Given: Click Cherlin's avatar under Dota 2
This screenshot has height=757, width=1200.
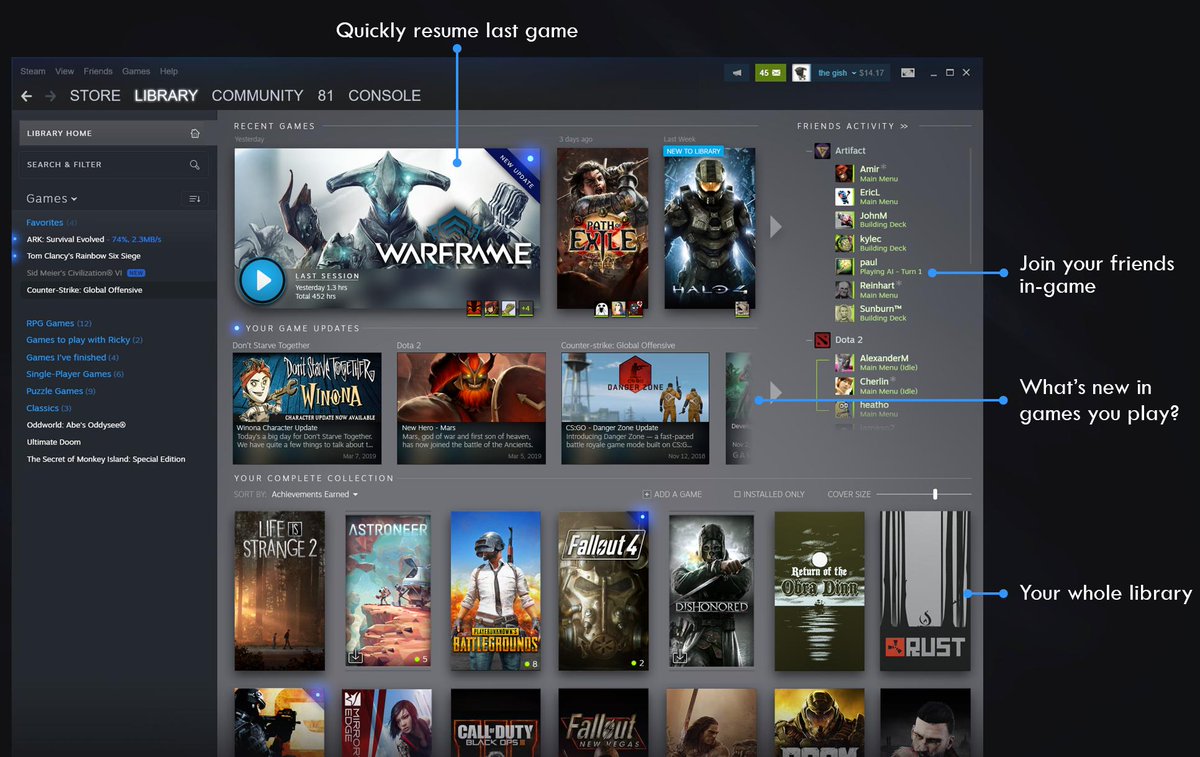Looking at the screenshot, I should point(845,385).
